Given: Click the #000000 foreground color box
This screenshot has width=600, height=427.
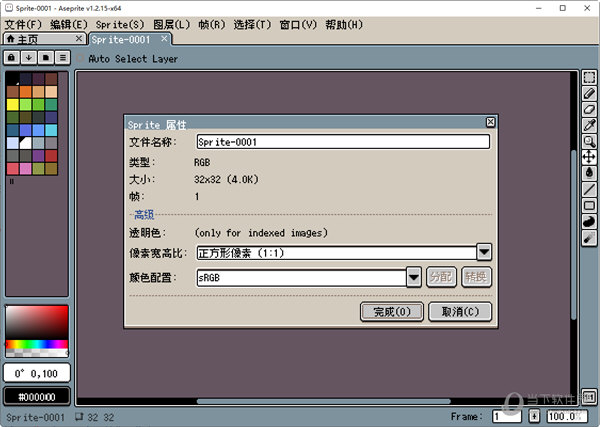Looking at the screenshot, I should point(37,397).
